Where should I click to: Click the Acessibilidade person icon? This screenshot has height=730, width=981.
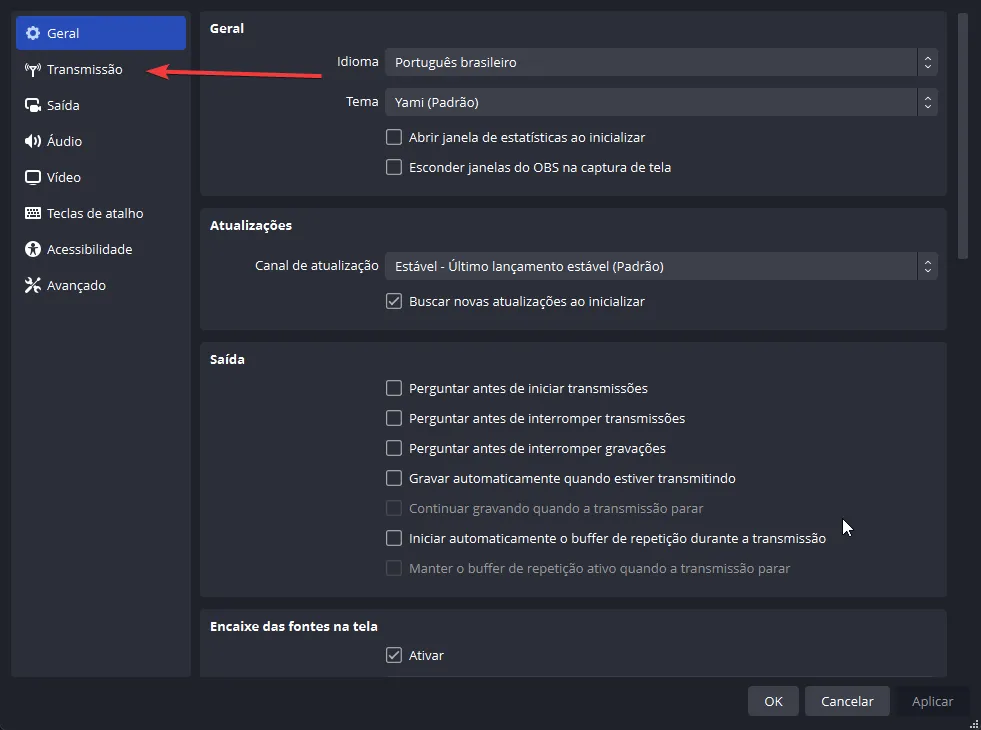click(x=33, y=249)
